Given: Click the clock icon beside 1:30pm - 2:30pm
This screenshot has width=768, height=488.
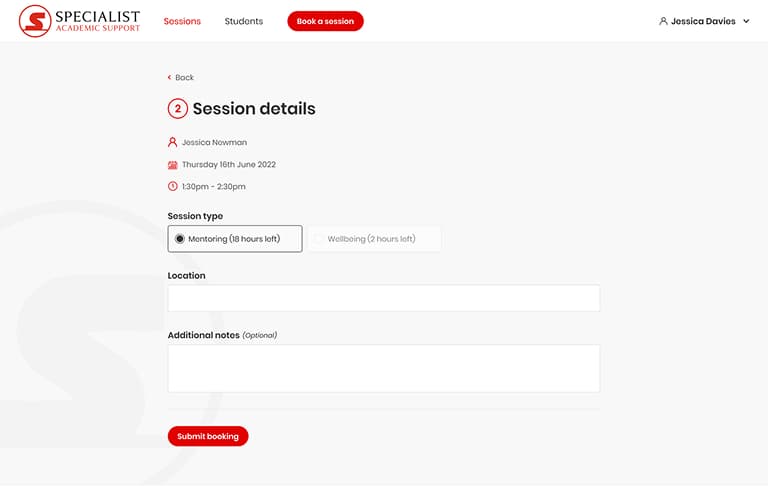Looking at the screenshot, I should tap(173, 186).
